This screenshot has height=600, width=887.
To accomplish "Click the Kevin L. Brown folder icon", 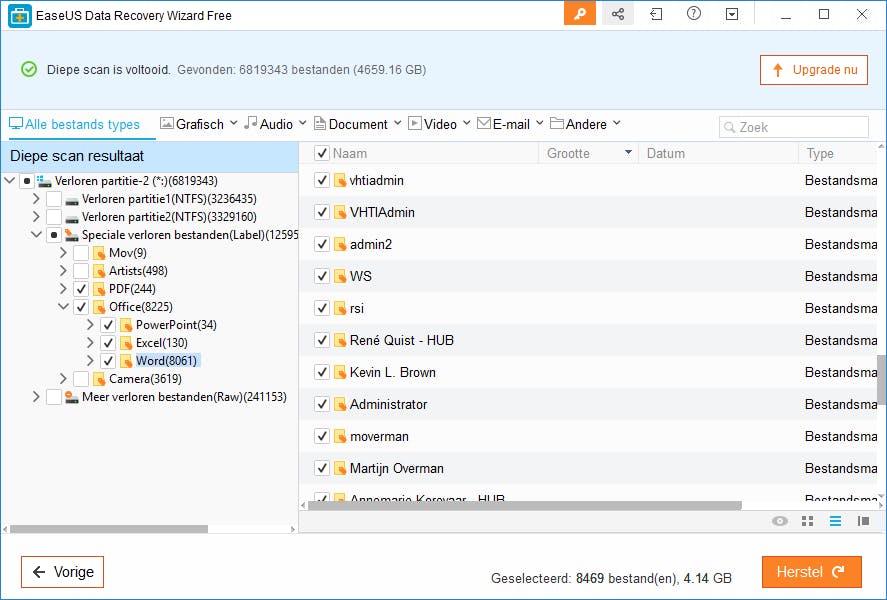I will [x=339, y=372].
